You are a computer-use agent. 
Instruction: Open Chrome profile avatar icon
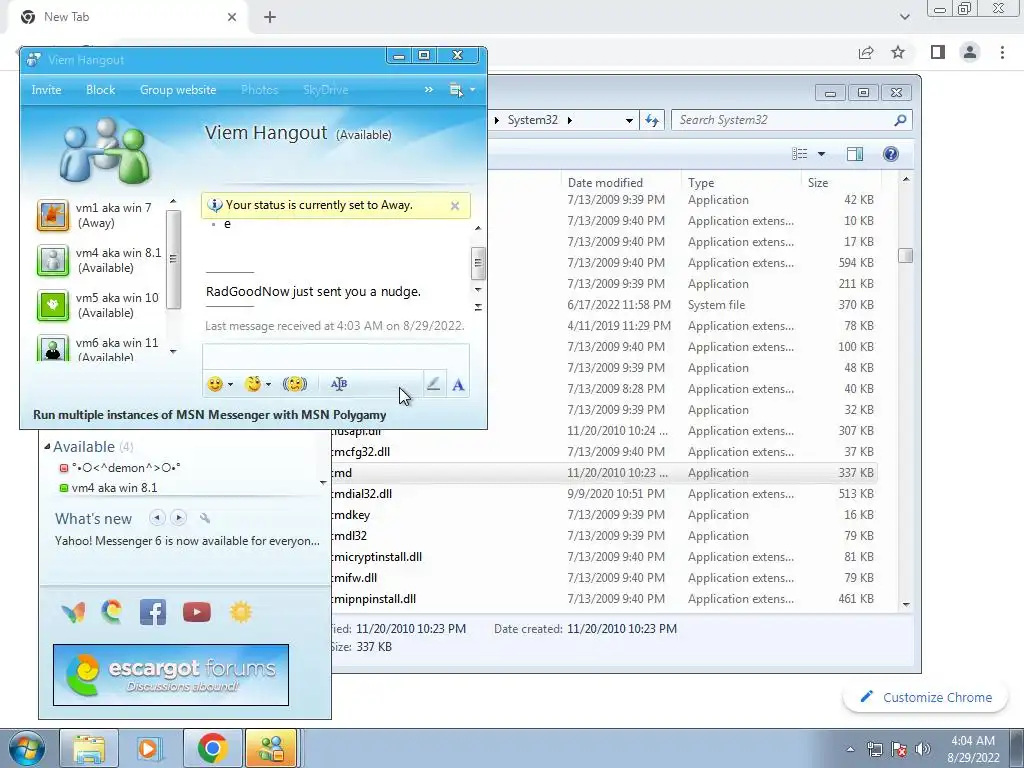coord(970,52)
